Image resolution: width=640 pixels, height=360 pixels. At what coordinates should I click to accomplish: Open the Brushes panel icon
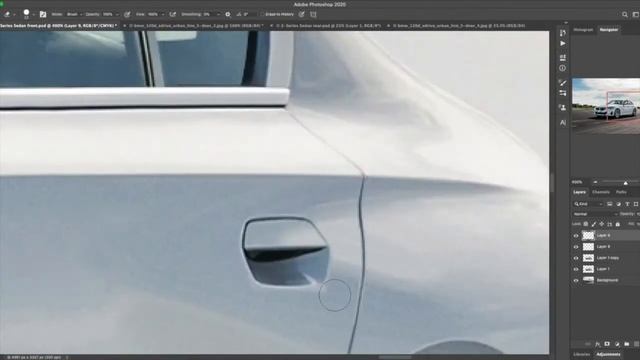[x=563, y=93]
